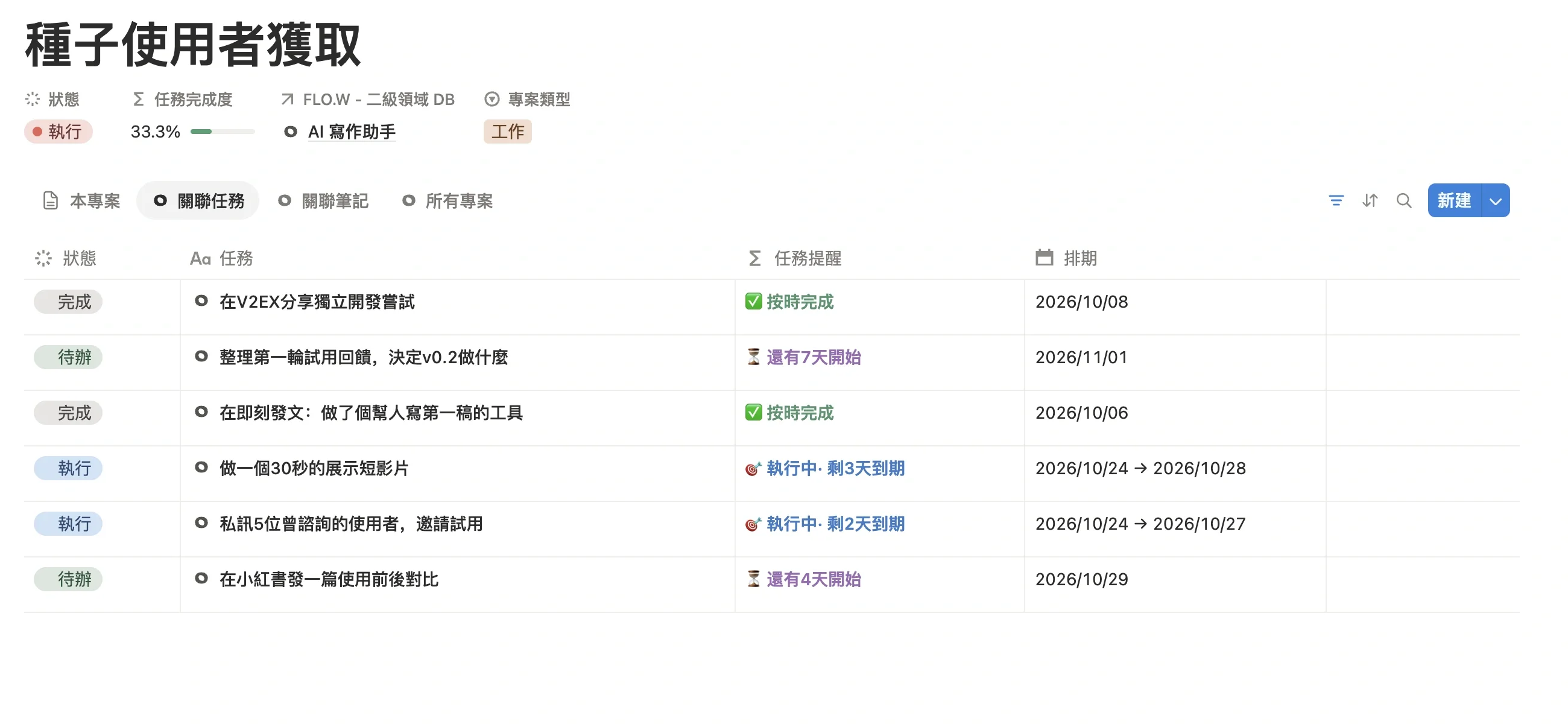1568x724 pixels.
Task: Click the date 2026/11/01
Action: (1082, 357)
